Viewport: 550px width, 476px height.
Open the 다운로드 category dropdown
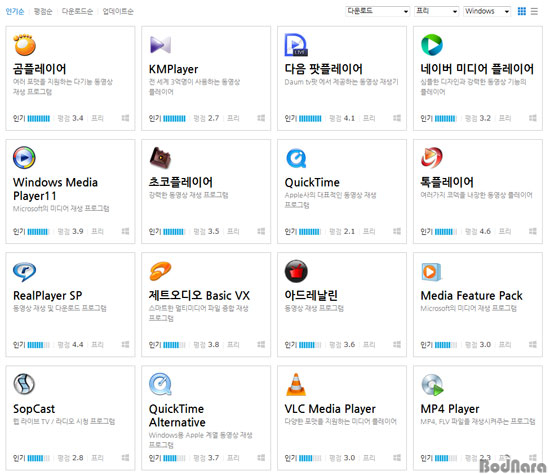(377, 11)
